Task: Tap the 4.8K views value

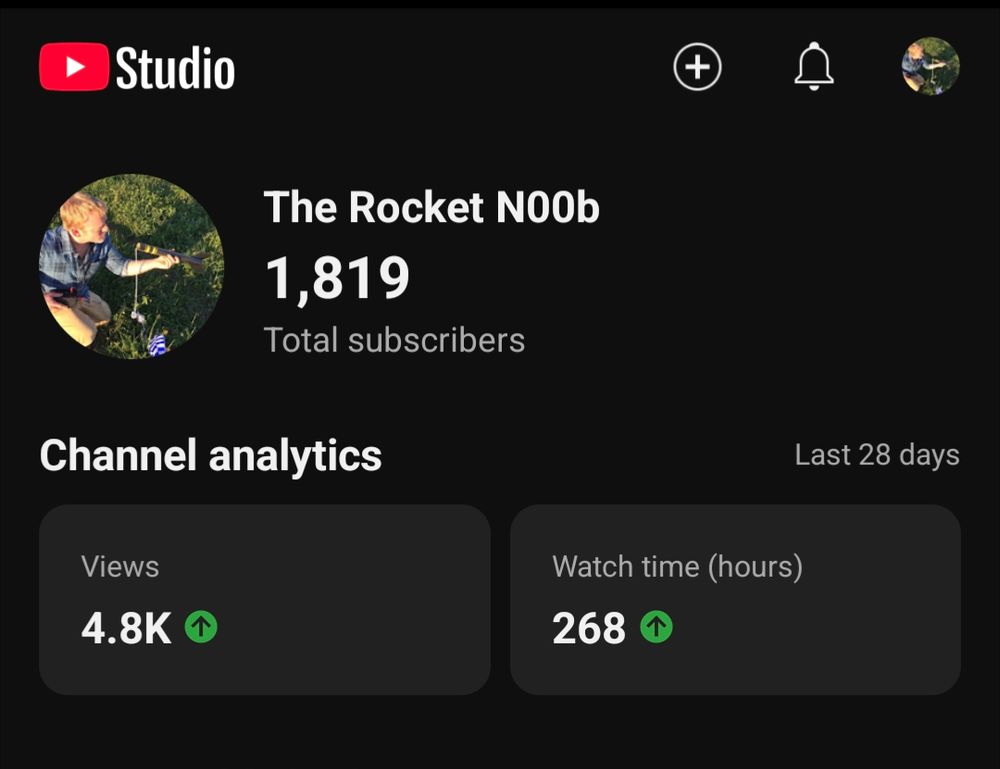Action: (126, 628)
